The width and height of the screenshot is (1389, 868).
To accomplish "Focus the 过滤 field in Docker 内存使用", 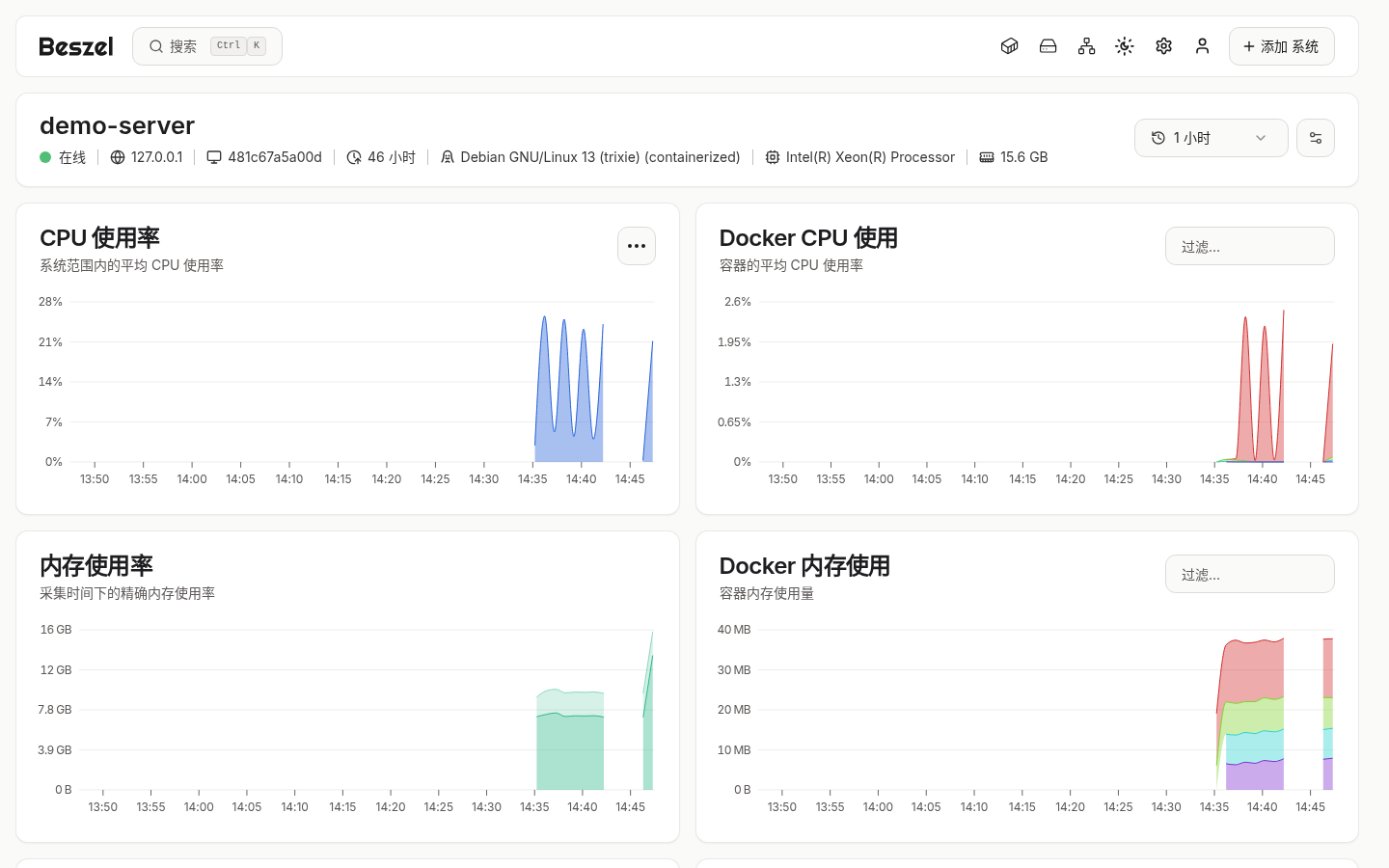I will [x=1249, y=574].
